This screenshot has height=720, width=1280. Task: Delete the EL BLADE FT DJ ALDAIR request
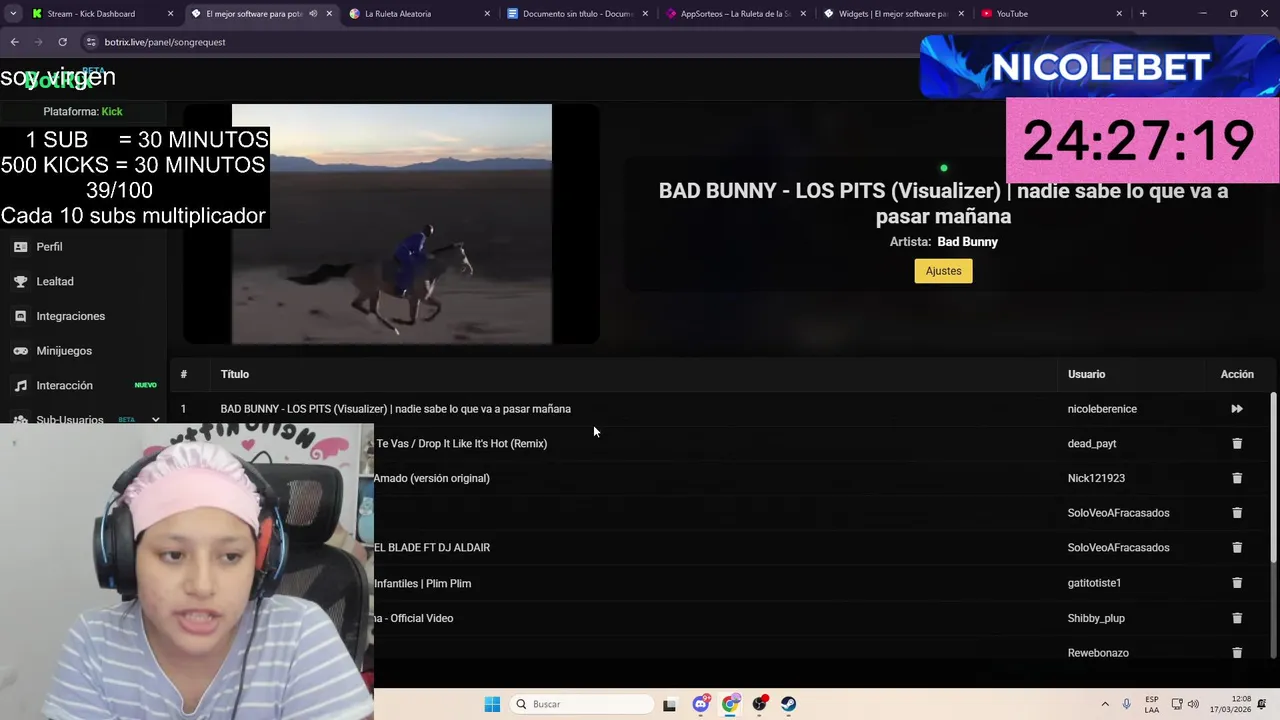[x=1237, y=547]
